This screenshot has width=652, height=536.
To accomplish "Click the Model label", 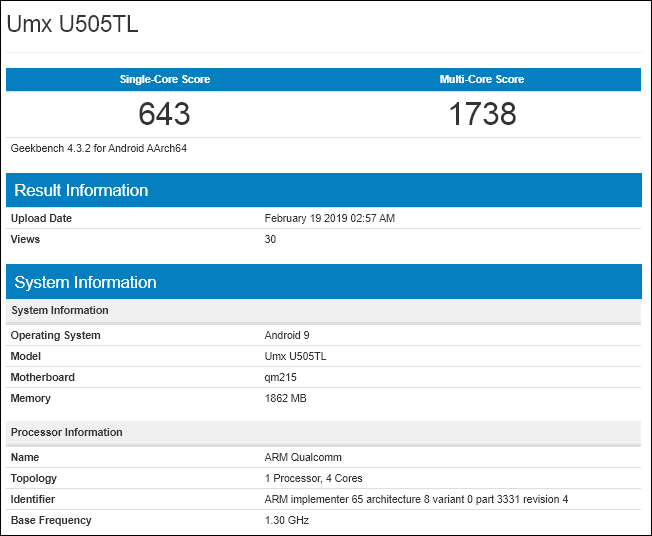I will point(26,356).
